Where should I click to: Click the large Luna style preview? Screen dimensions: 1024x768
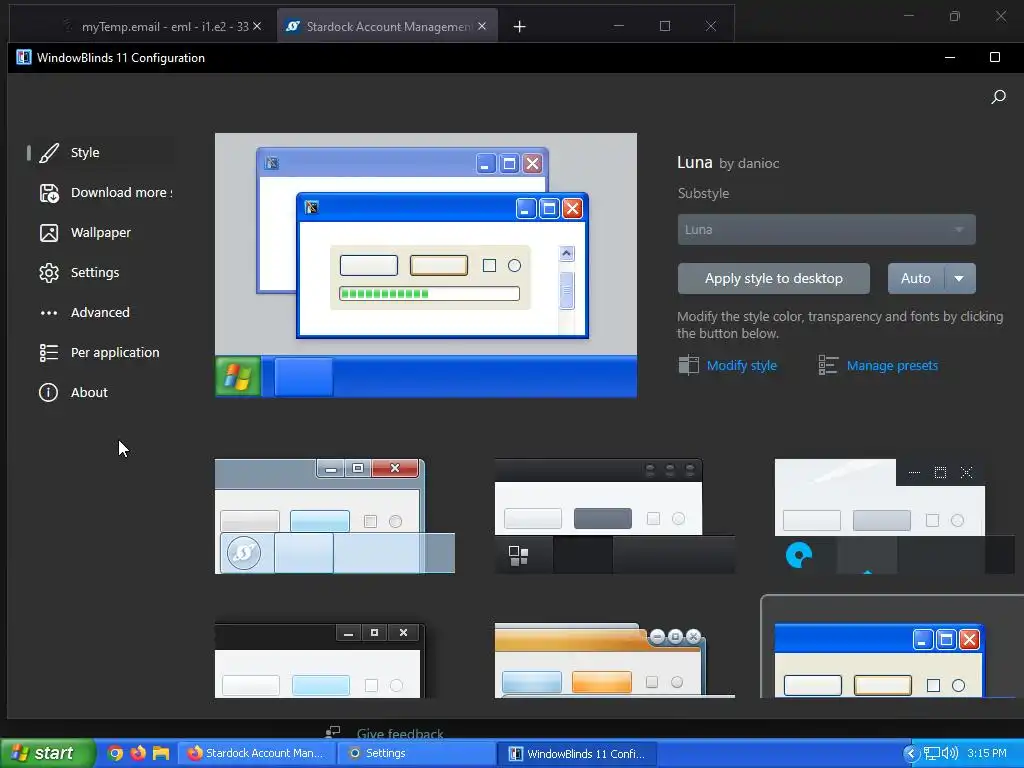[426, 265]
